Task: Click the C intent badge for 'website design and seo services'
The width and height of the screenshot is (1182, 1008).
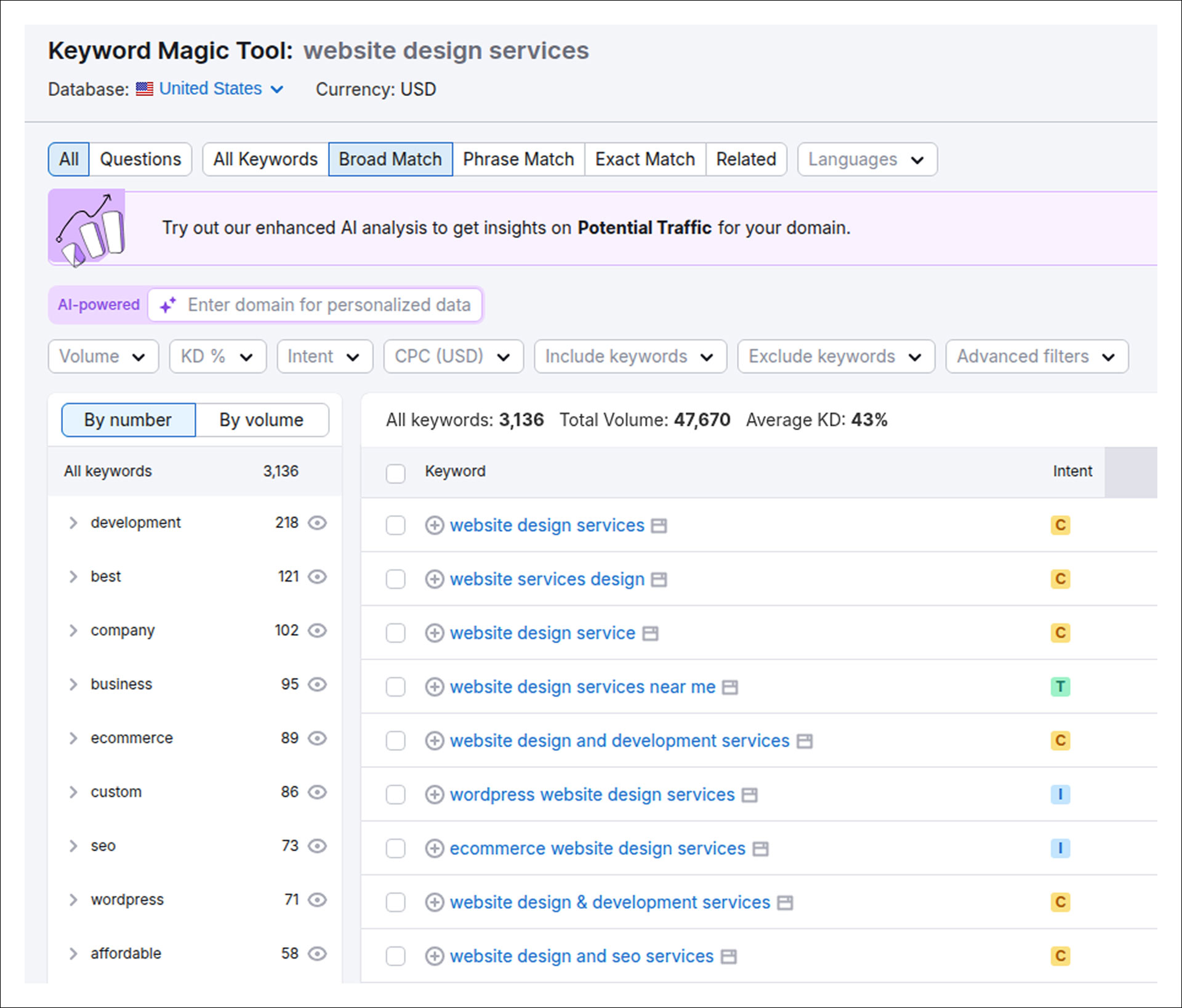Action: point(1060,956)
